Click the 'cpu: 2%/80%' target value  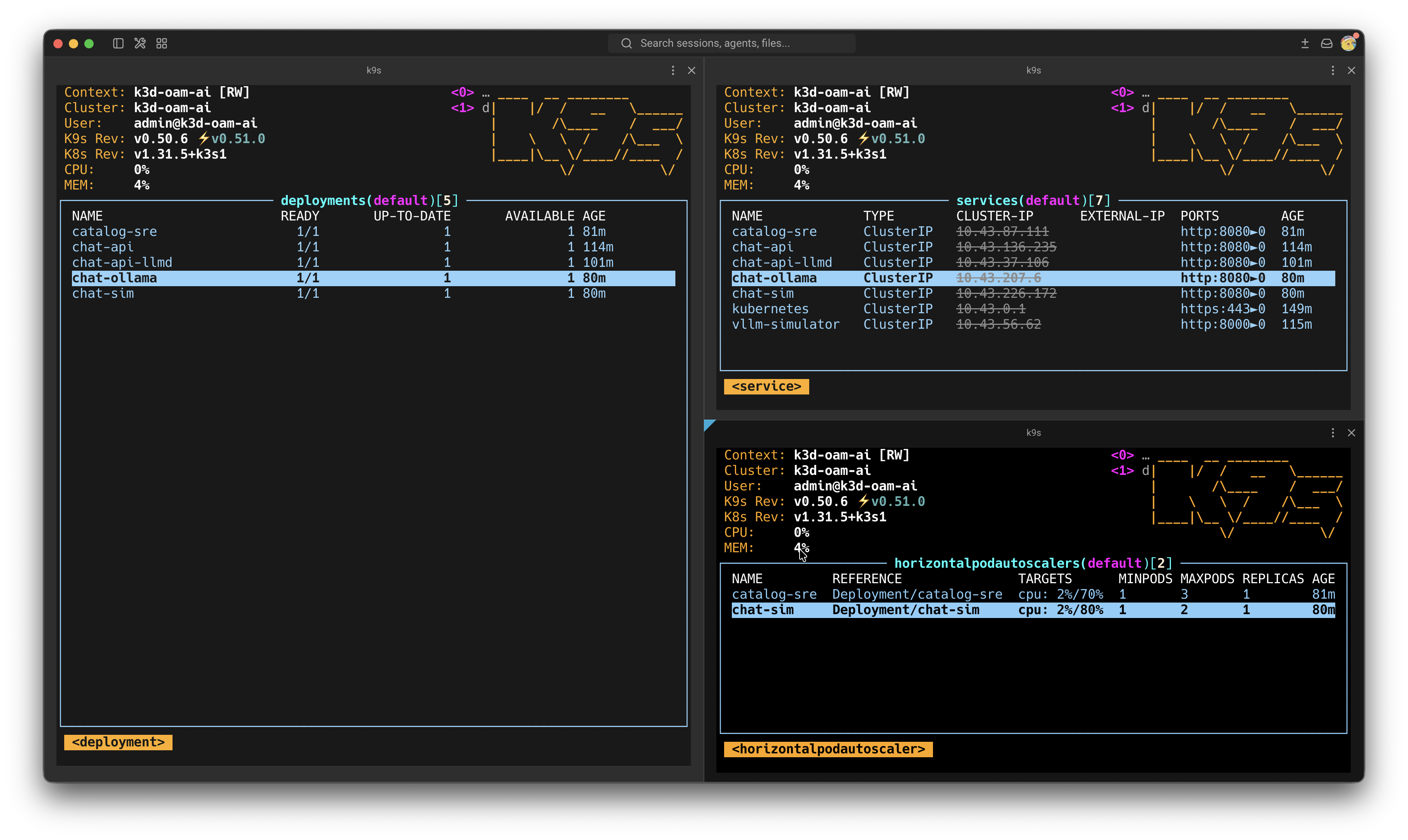point(1060,610)
